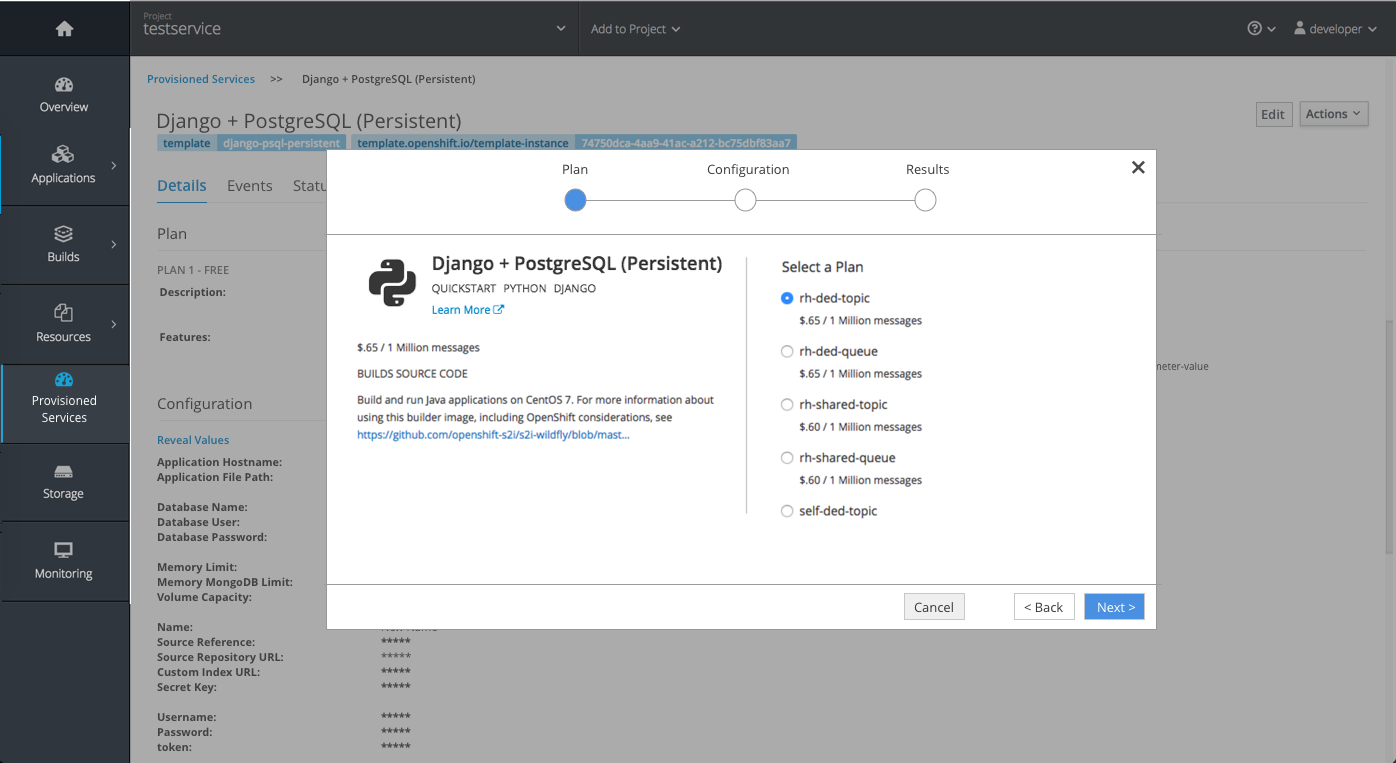Go to the home icon

64,29
